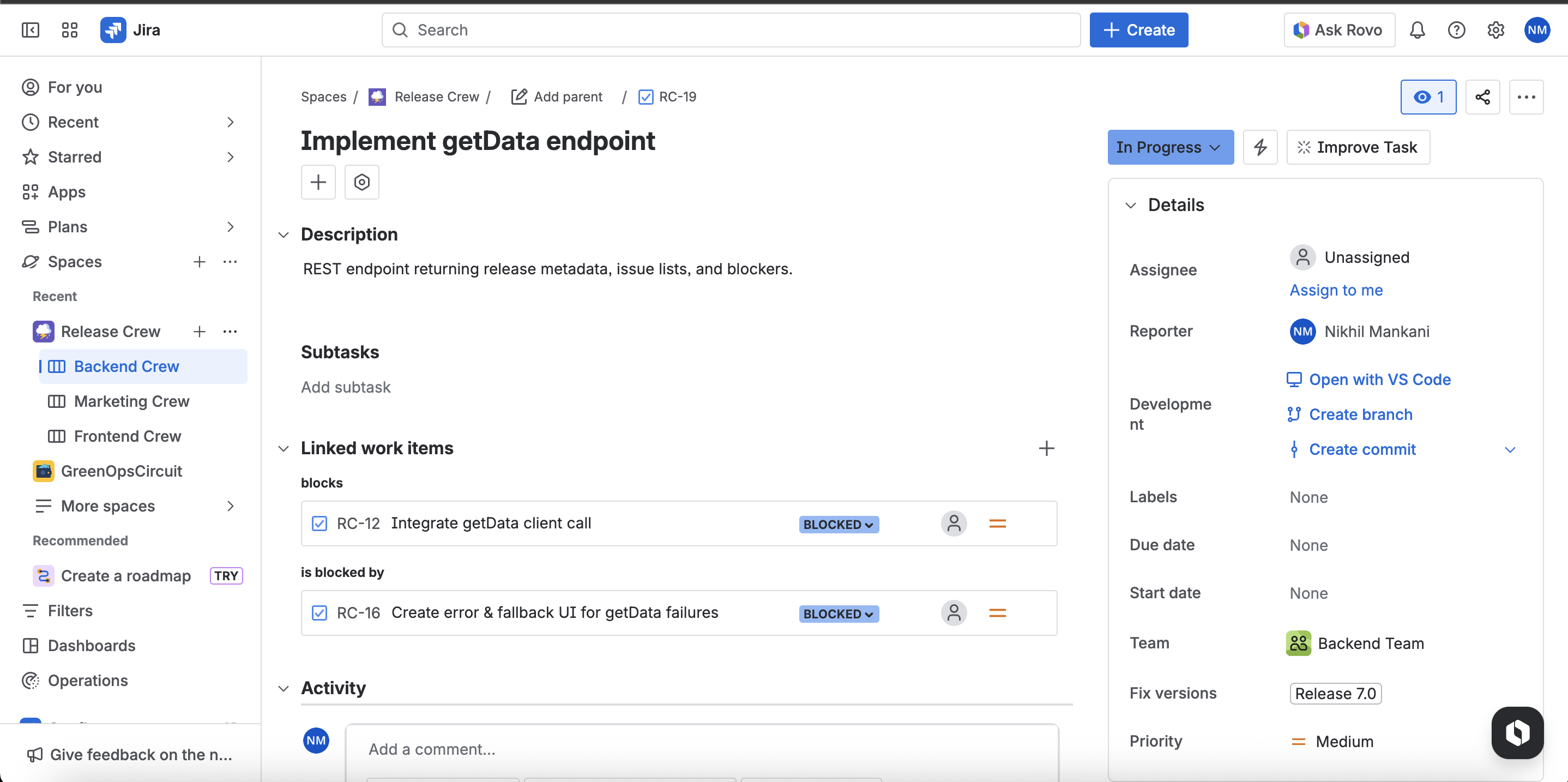Add linked work item plus icon

pyautogui.click(x=1046, y=448)
